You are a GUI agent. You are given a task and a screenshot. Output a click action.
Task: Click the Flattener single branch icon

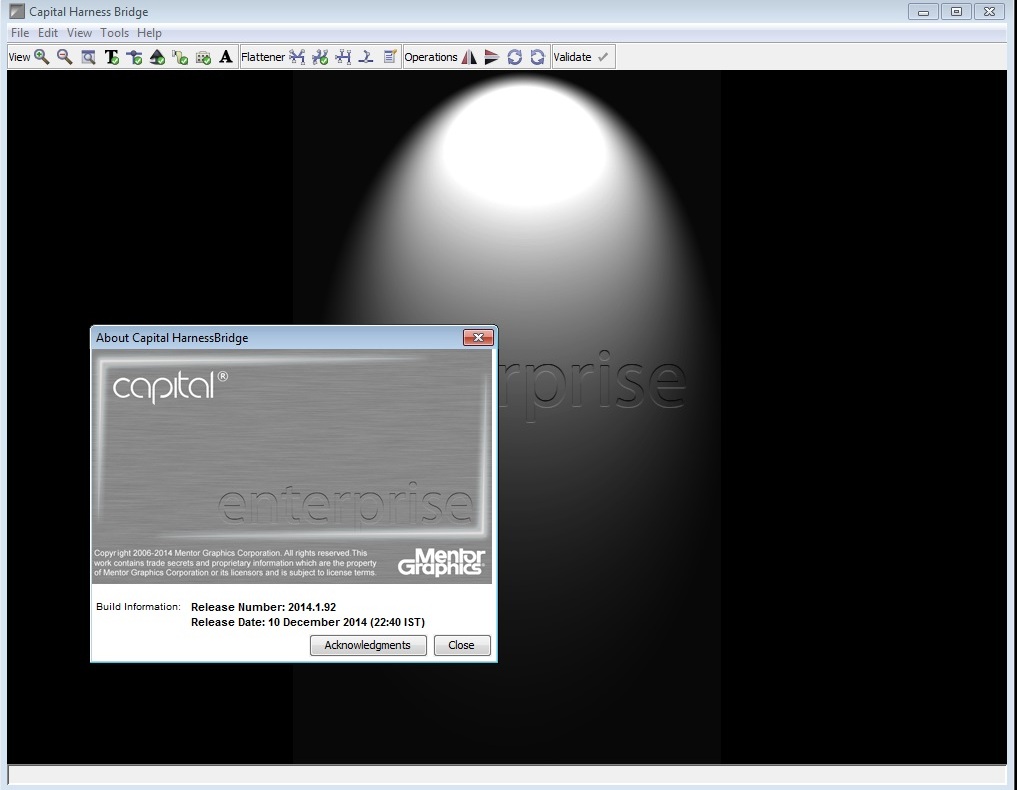tap(366, 57)
